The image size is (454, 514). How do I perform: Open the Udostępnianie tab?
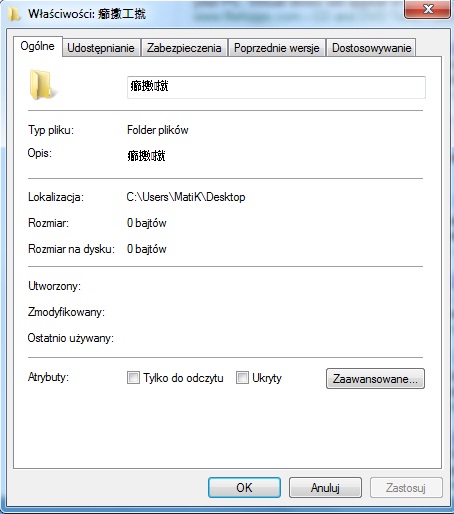click(101, 48)
